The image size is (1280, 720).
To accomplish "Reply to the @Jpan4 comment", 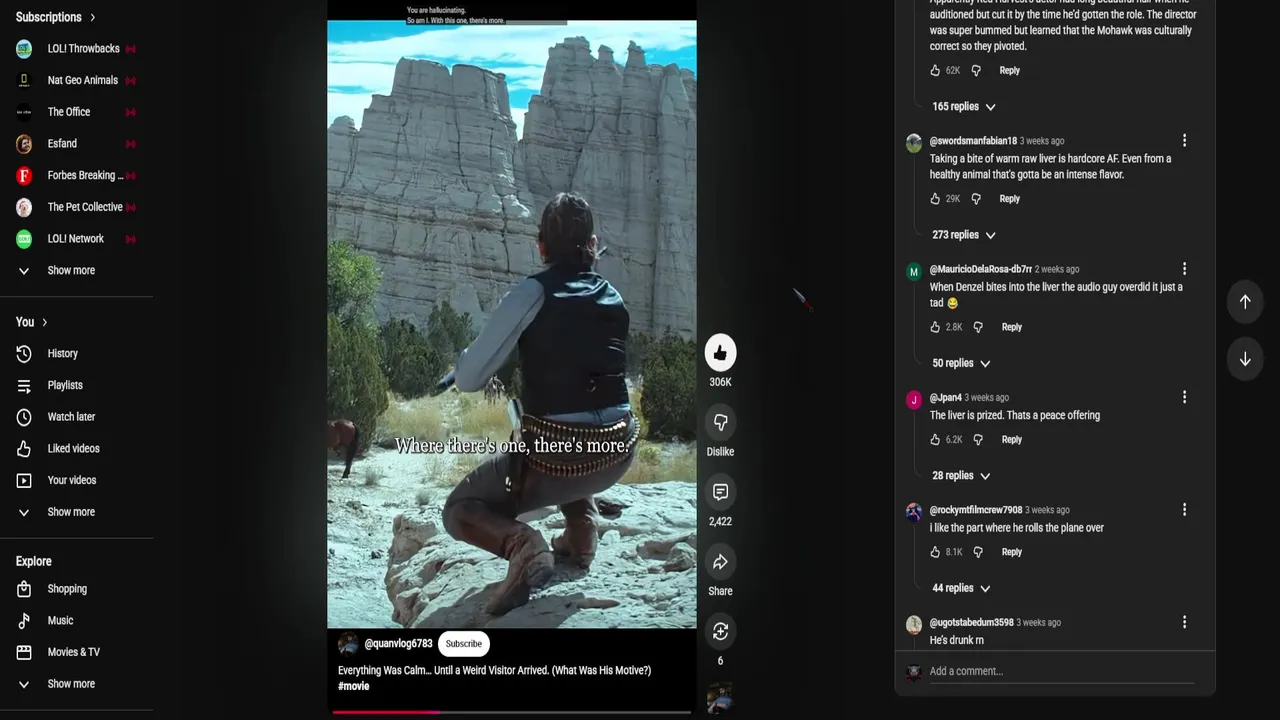I will (1012, 439).
